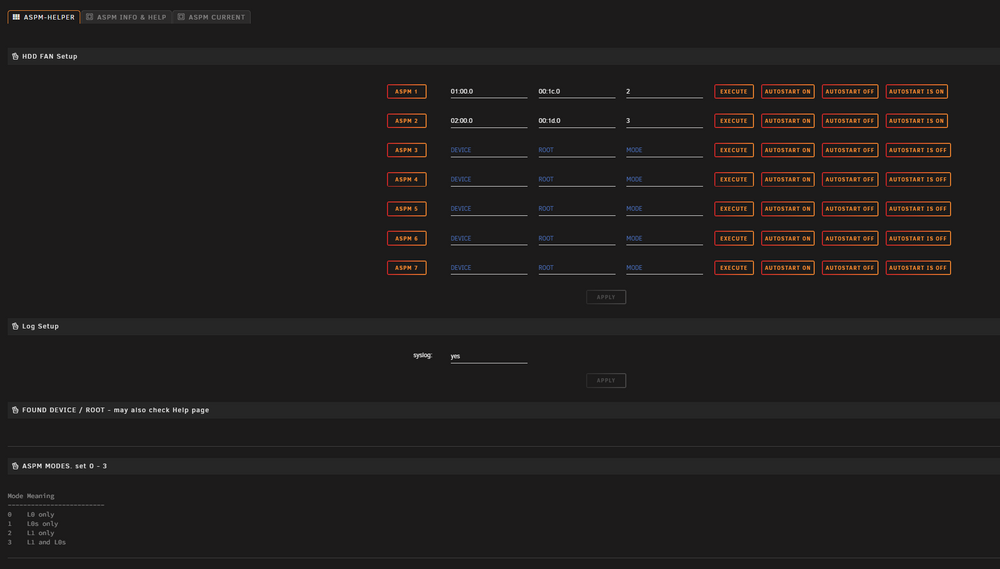
Task: Switch to the ASPM-HELPER tab
Action: click(x=43, y=17)
